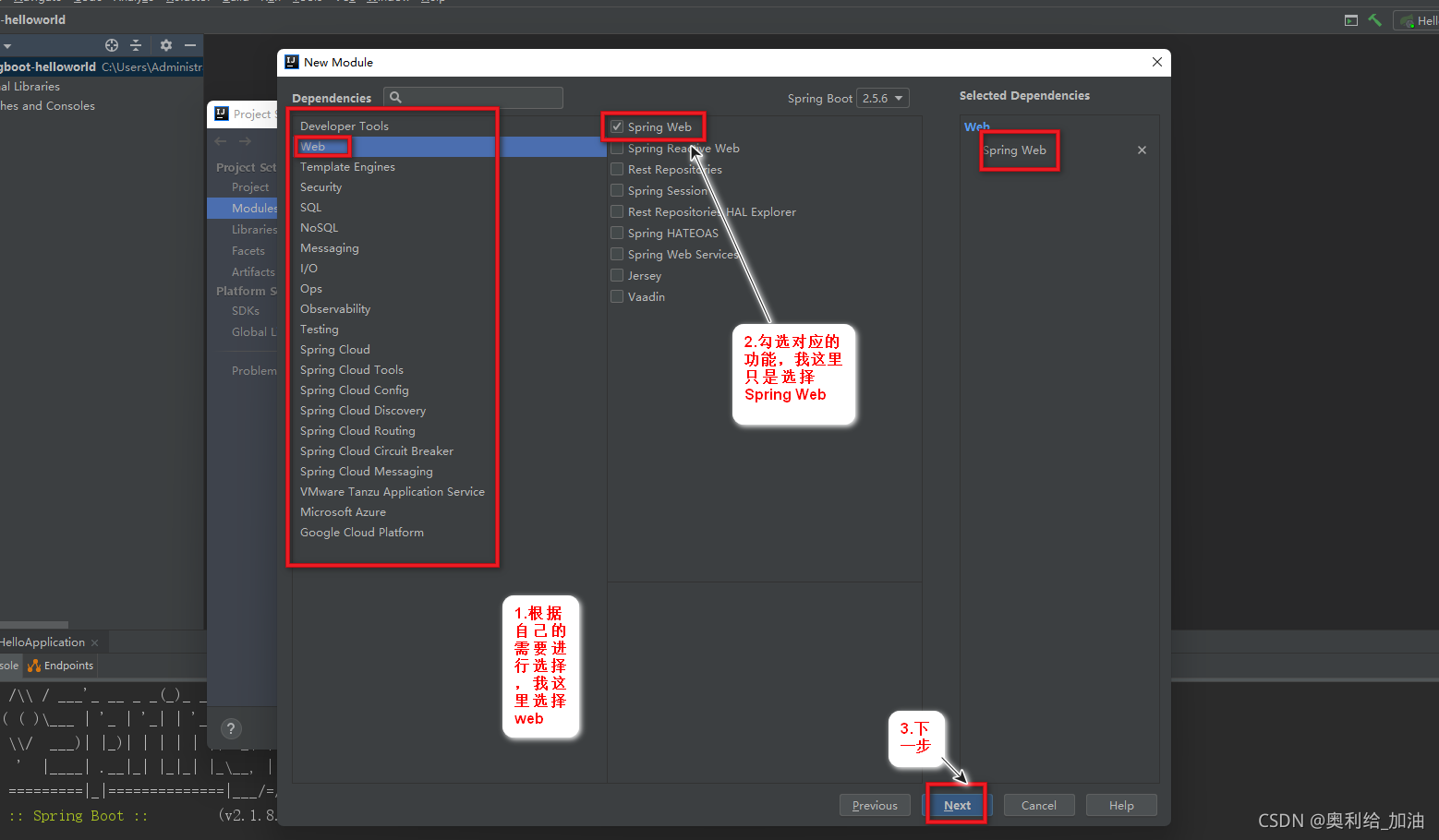Open Project view selector dropdown arrow
This screenshot has width=1439, height=840.
[6, 45]
